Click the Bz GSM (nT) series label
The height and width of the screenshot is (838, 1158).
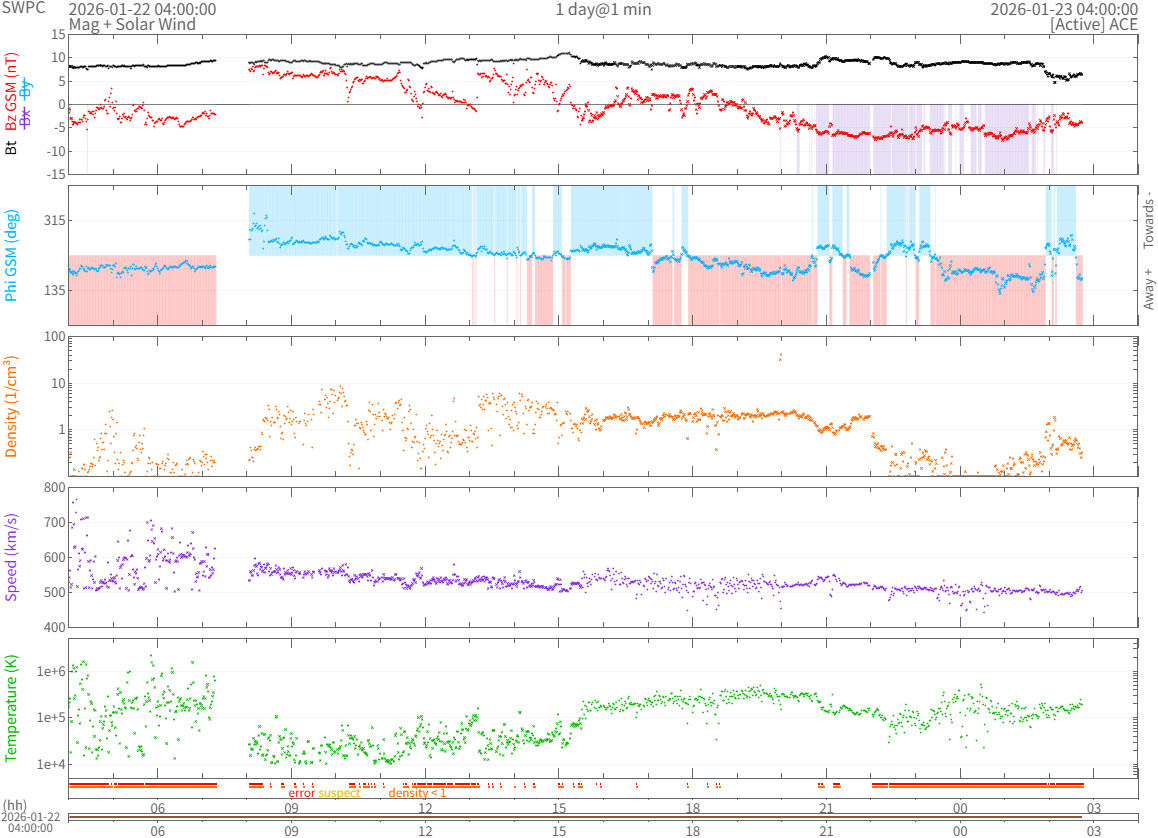click(x=12, y=93)
